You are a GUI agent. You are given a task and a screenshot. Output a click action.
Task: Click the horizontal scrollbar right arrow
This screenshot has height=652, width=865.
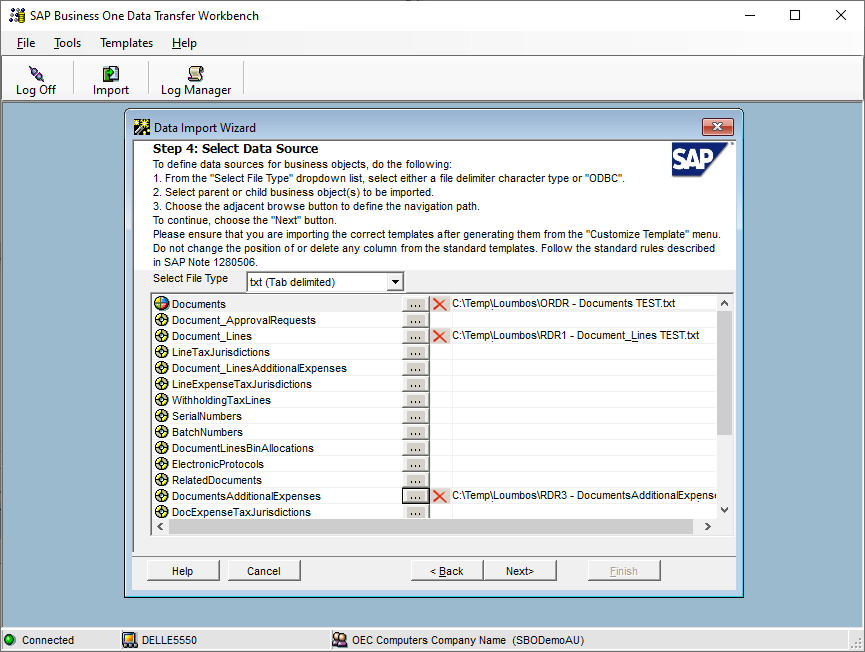[x=708, y=526]
